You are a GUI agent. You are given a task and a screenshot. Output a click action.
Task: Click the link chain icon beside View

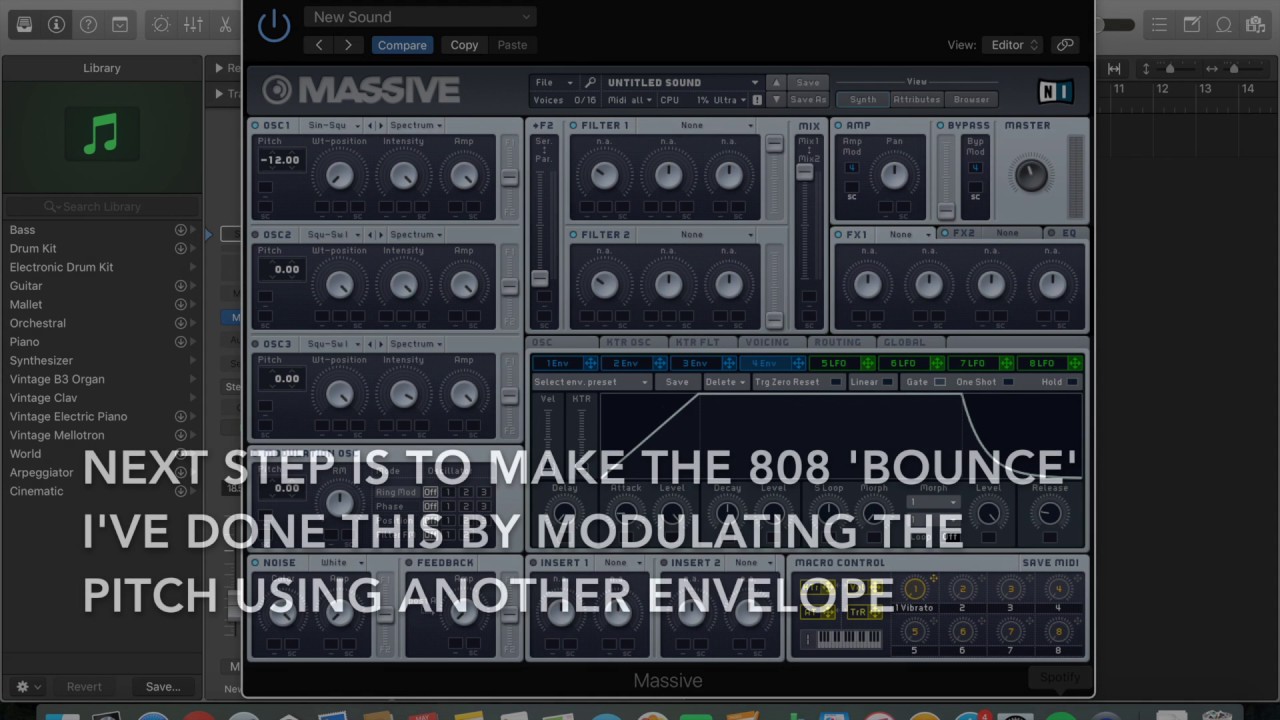[1065, 45]
